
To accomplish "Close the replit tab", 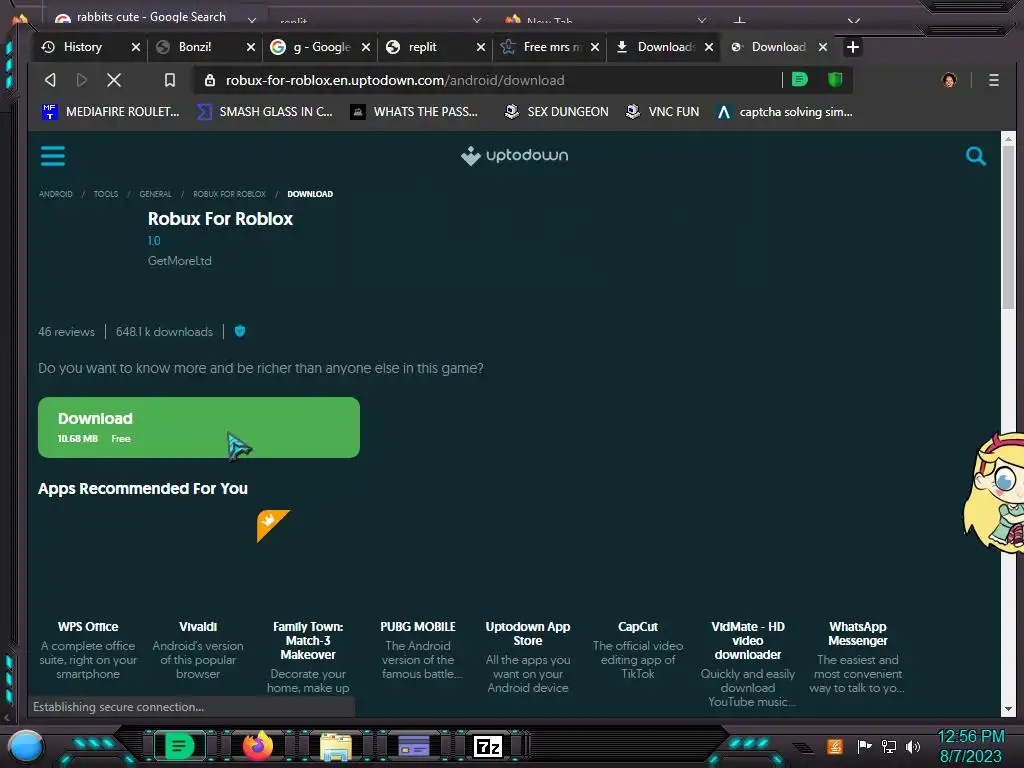I will (x=481, y=47).
